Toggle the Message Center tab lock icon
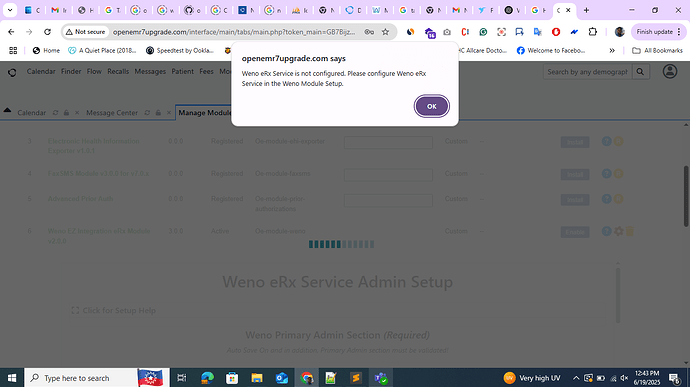This screenshot has height=387, width=690. [158, 113]
